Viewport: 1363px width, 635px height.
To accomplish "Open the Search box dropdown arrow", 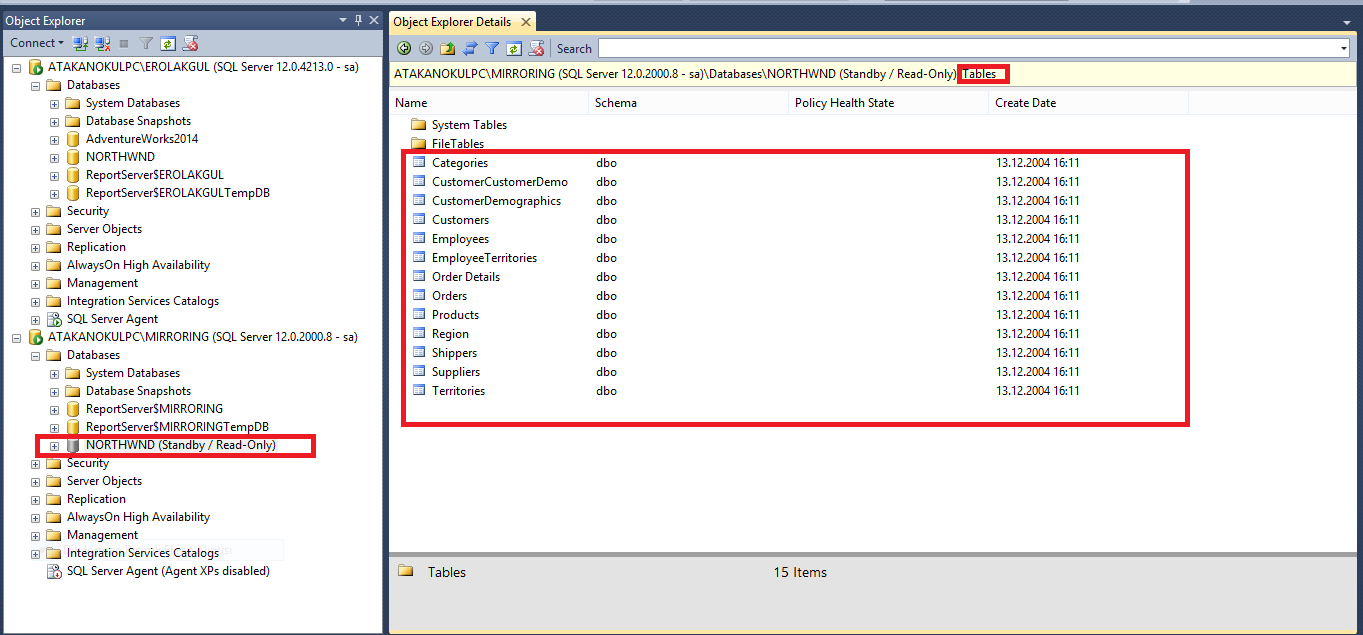I will click(1343, 48).
